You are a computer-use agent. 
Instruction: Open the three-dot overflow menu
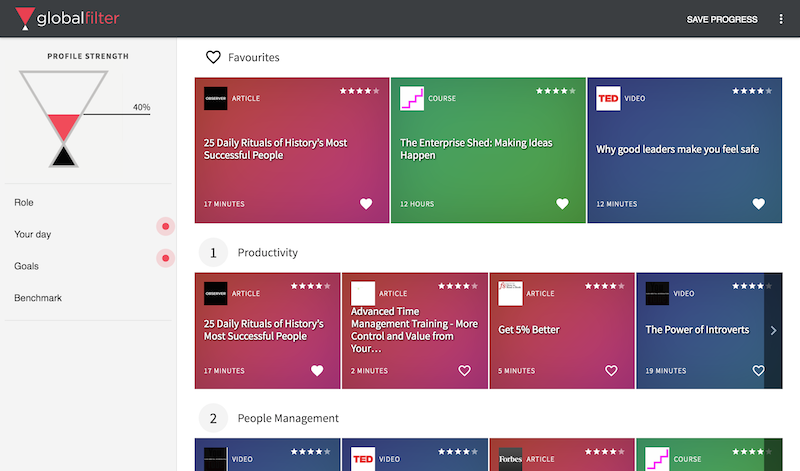coord(781,19)
